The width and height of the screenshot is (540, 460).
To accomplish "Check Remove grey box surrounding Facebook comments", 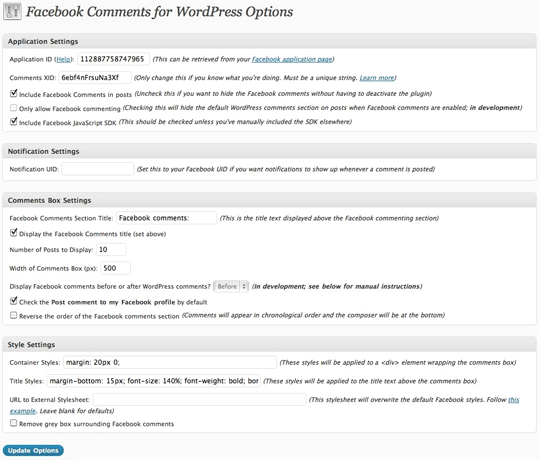I will point(13,423).
